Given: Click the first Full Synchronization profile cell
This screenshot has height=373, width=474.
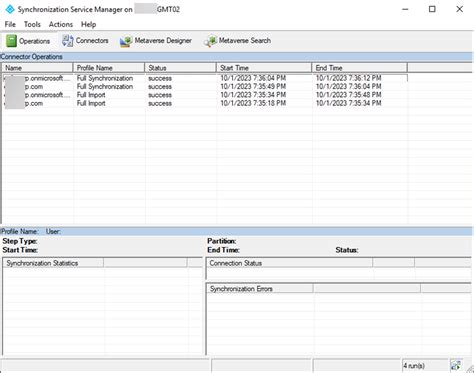Looking at the screenshot, I should [x=105, y=78].
